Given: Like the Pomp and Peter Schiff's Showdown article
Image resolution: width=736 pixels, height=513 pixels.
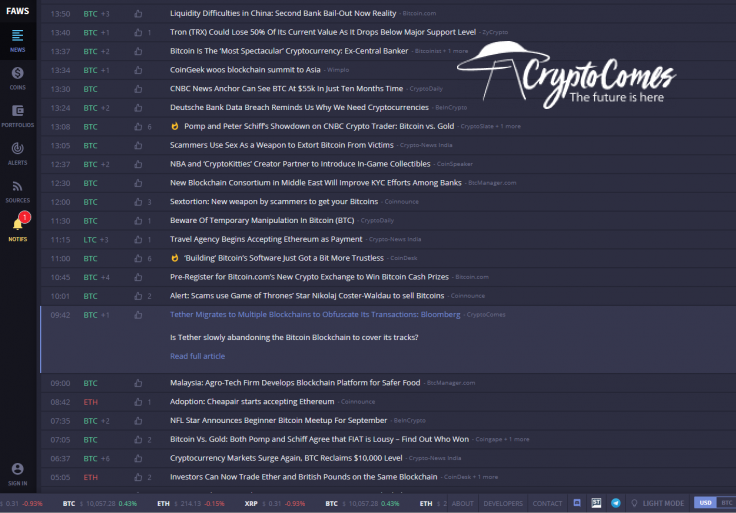Looking at the screenshot, I should pyautogui.click(x=138, y=126).
